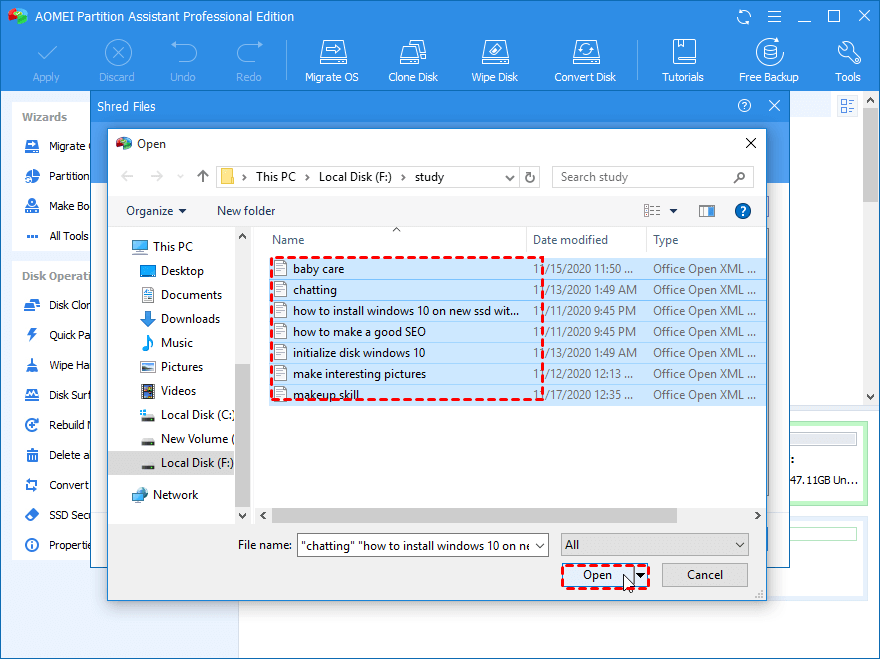Click the Make Bootable sidebar icon
The height and width of the screenshot is (659, 880).
(x=32, y=206)
